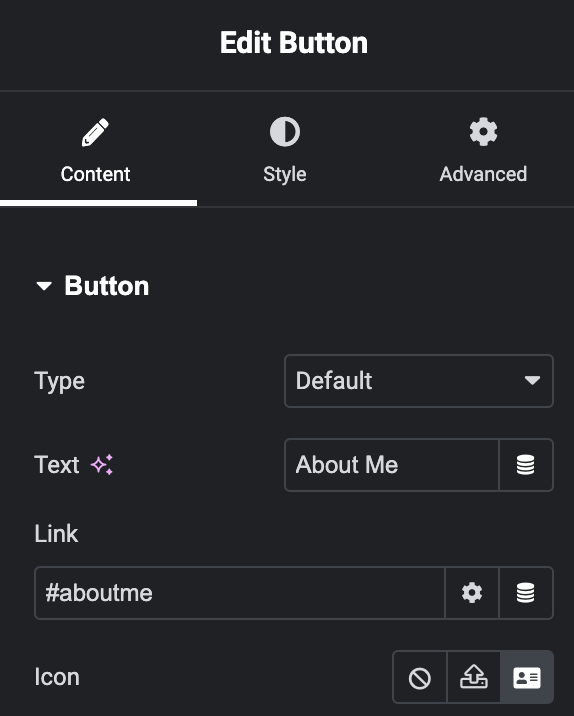Screen dimensions: 574x716
Task: Choose upload SVG icon option
Action: point(474,677)
